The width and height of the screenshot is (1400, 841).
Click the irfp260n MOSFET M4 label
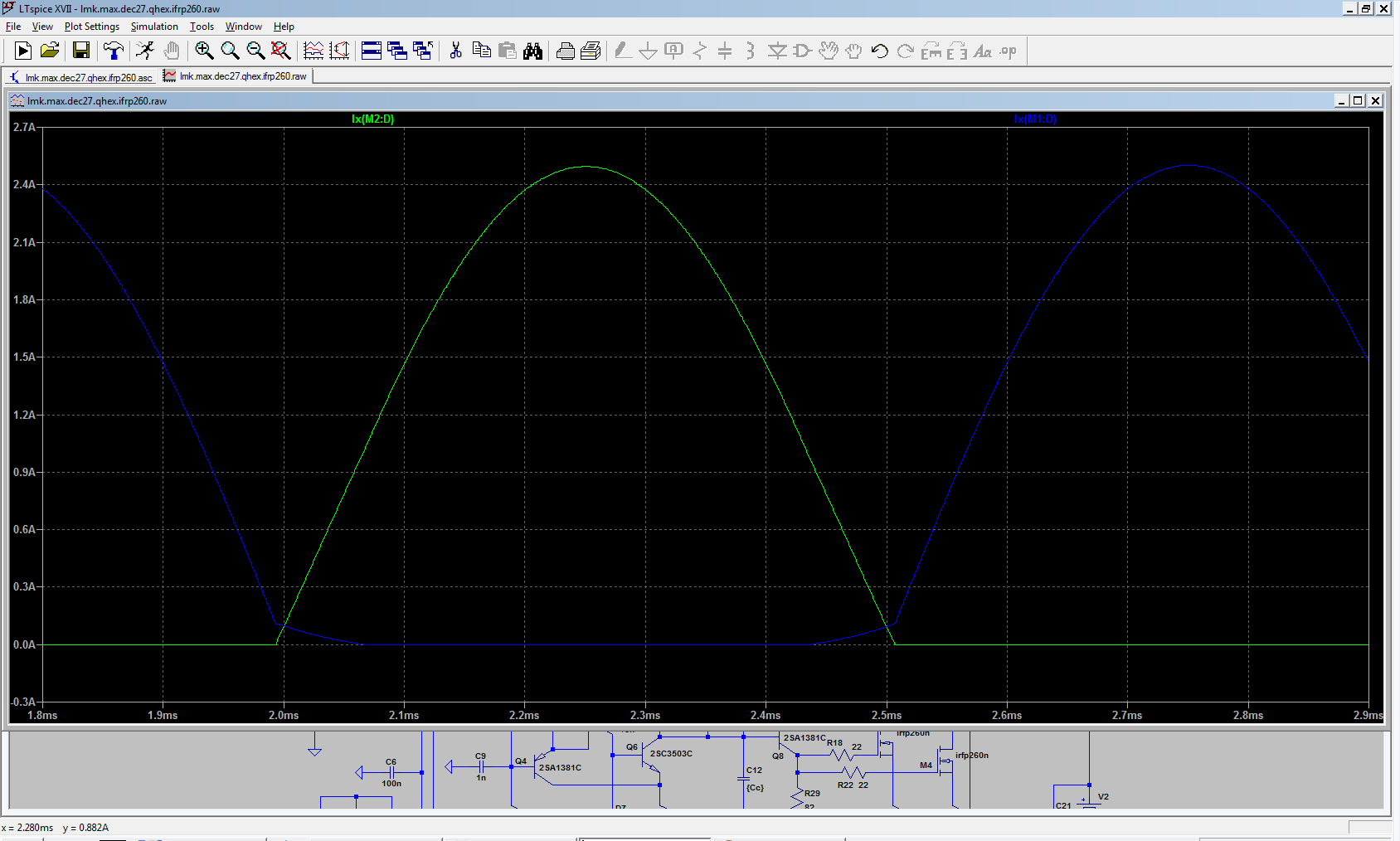point(972,756)
